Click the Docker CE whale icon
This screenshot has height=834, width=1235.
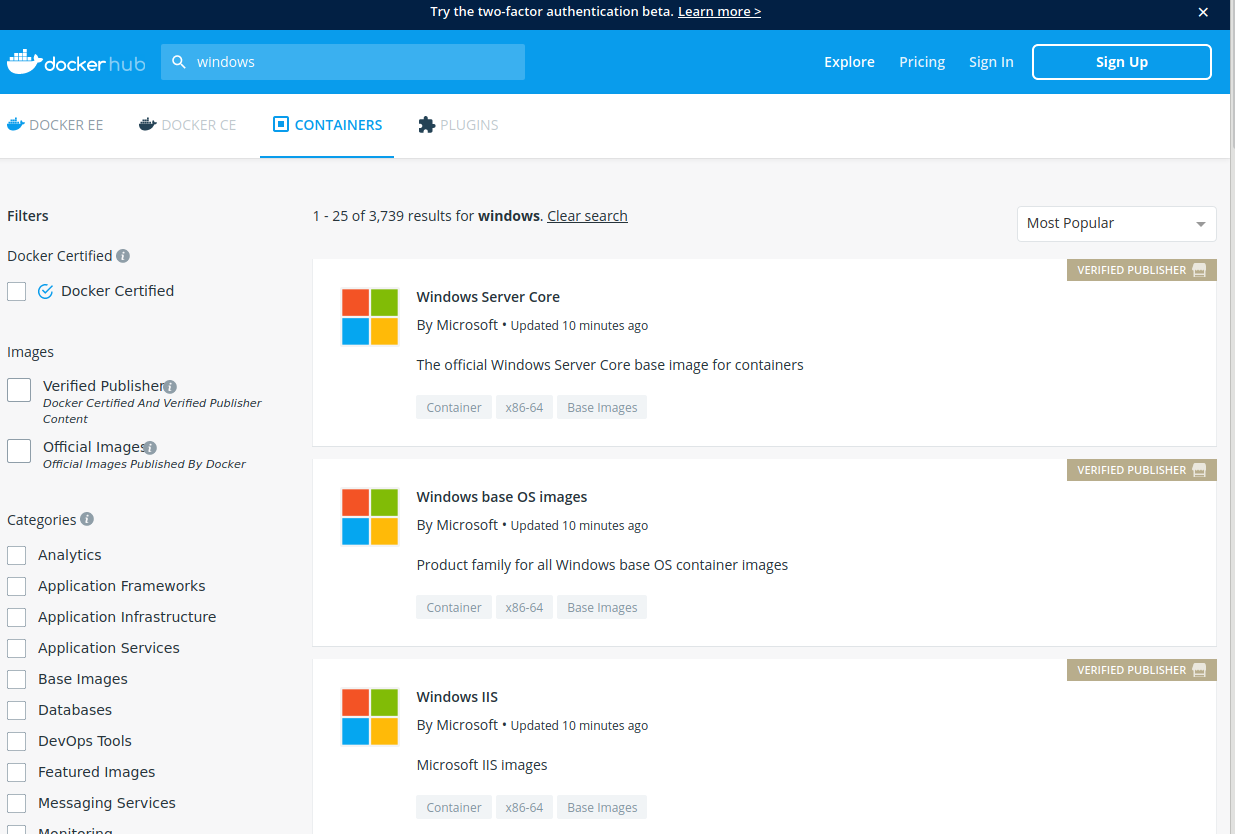click(x=148, y=125)
